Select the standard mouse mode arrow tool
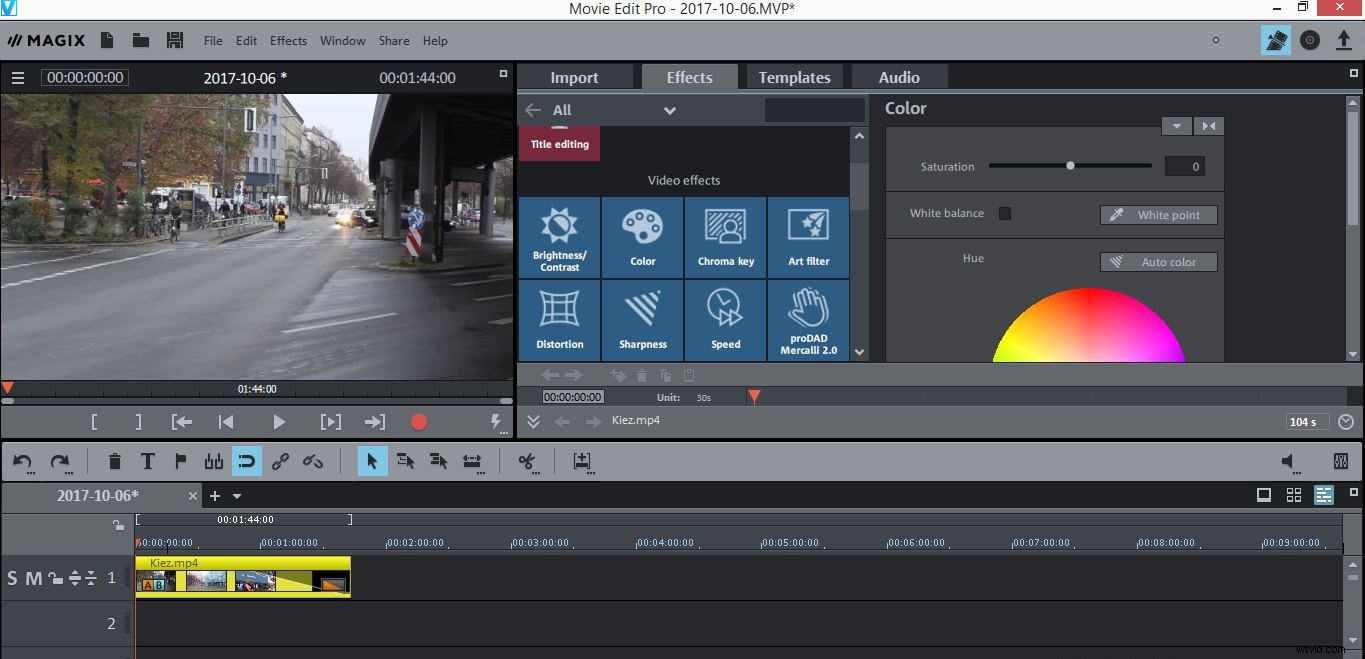The width and height of the screenshot is (1365, 659). pyautogui.click(x=372, y=461)
